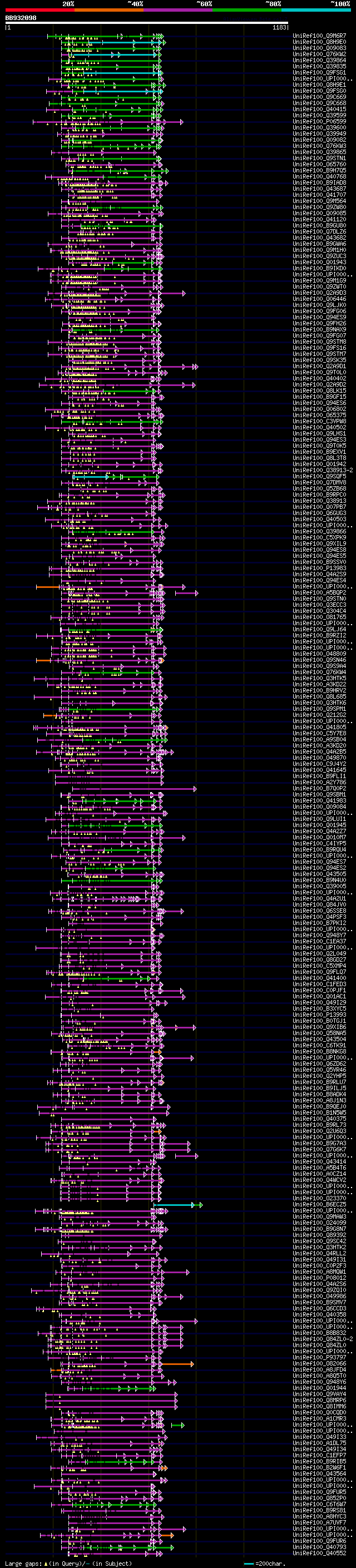Click the query end position 1183
Viewport: 356px width, 1568px height.
pos(279,27)
